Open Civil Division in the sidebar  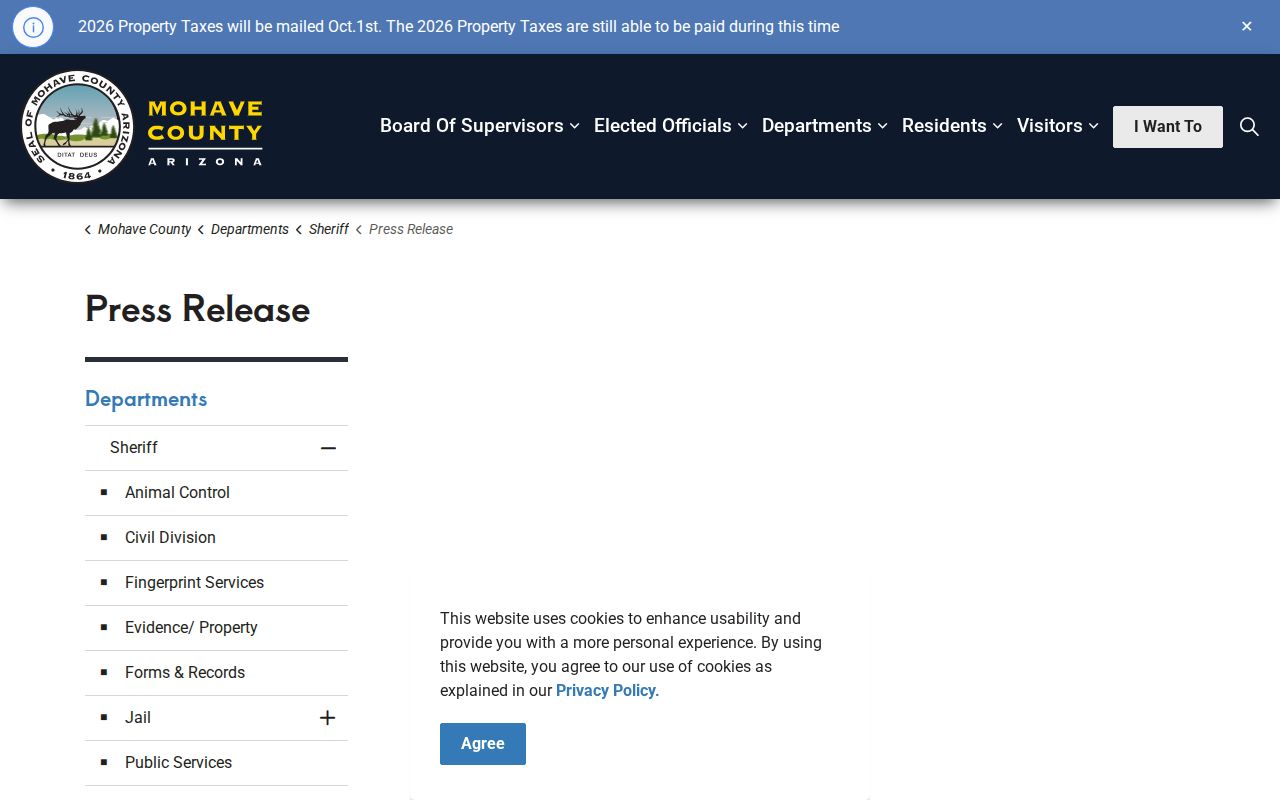pos(170,538)
